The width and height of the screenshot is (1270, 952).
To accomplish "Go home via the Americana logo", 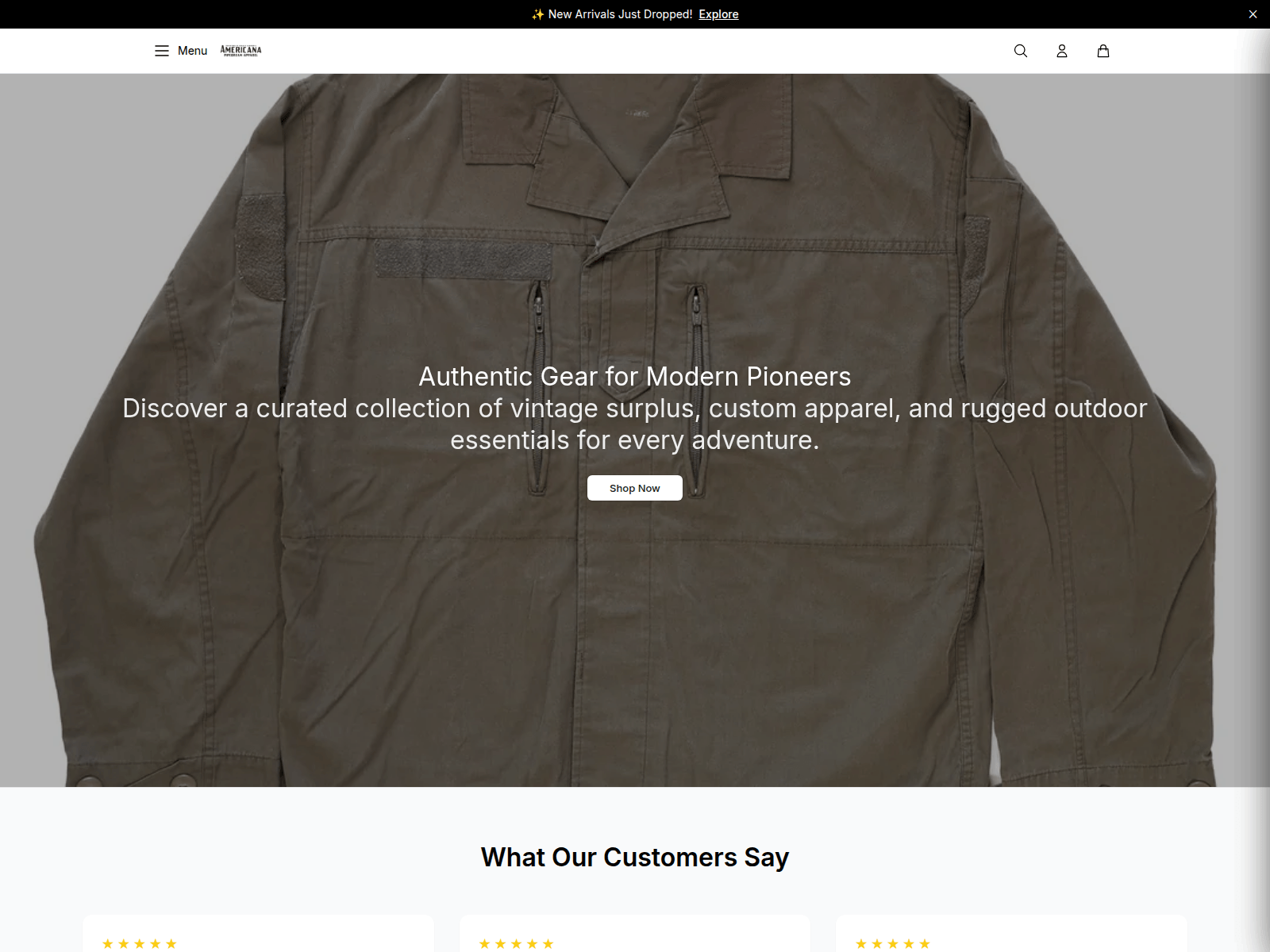I will pos(241,51).
